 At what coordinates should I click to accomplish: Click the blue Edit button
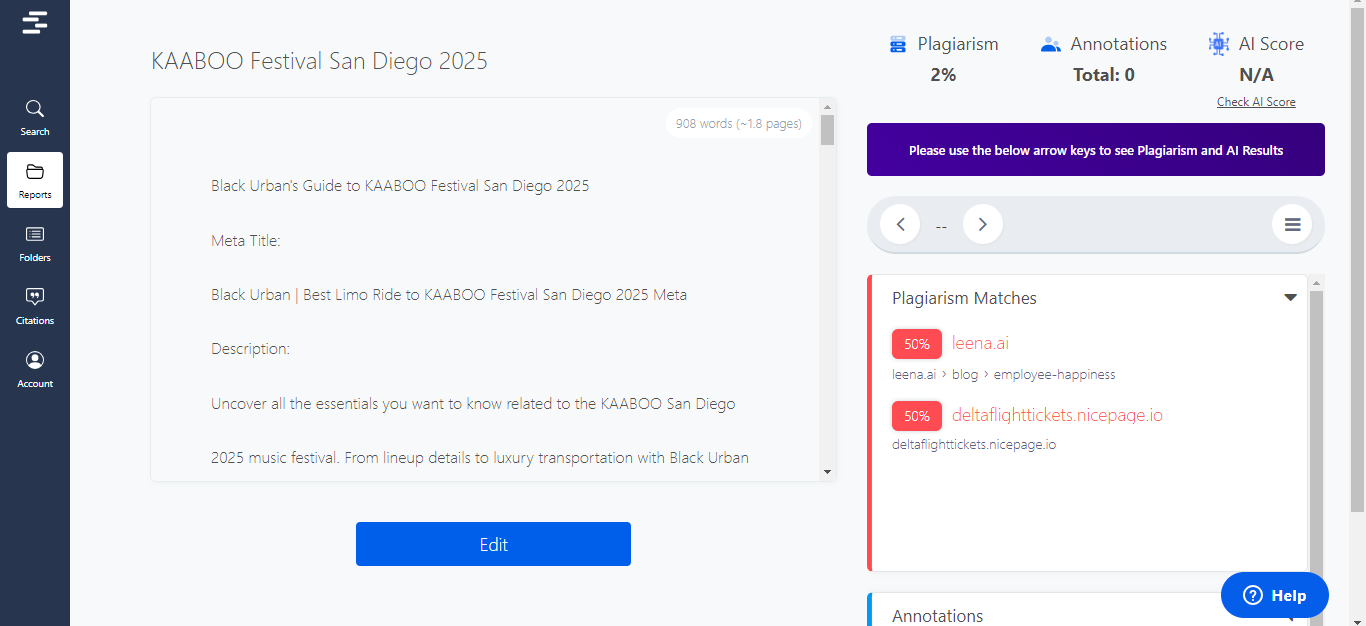(493, 544)
